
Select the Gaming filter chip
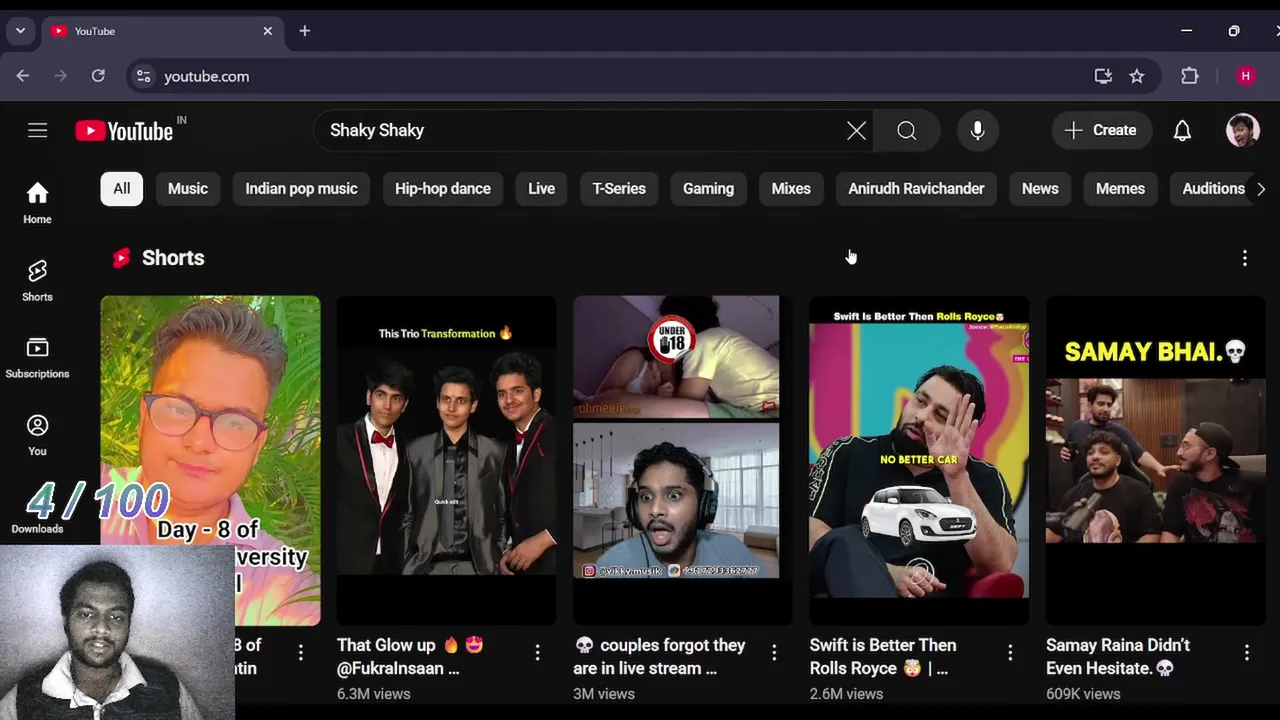[708, 188]
